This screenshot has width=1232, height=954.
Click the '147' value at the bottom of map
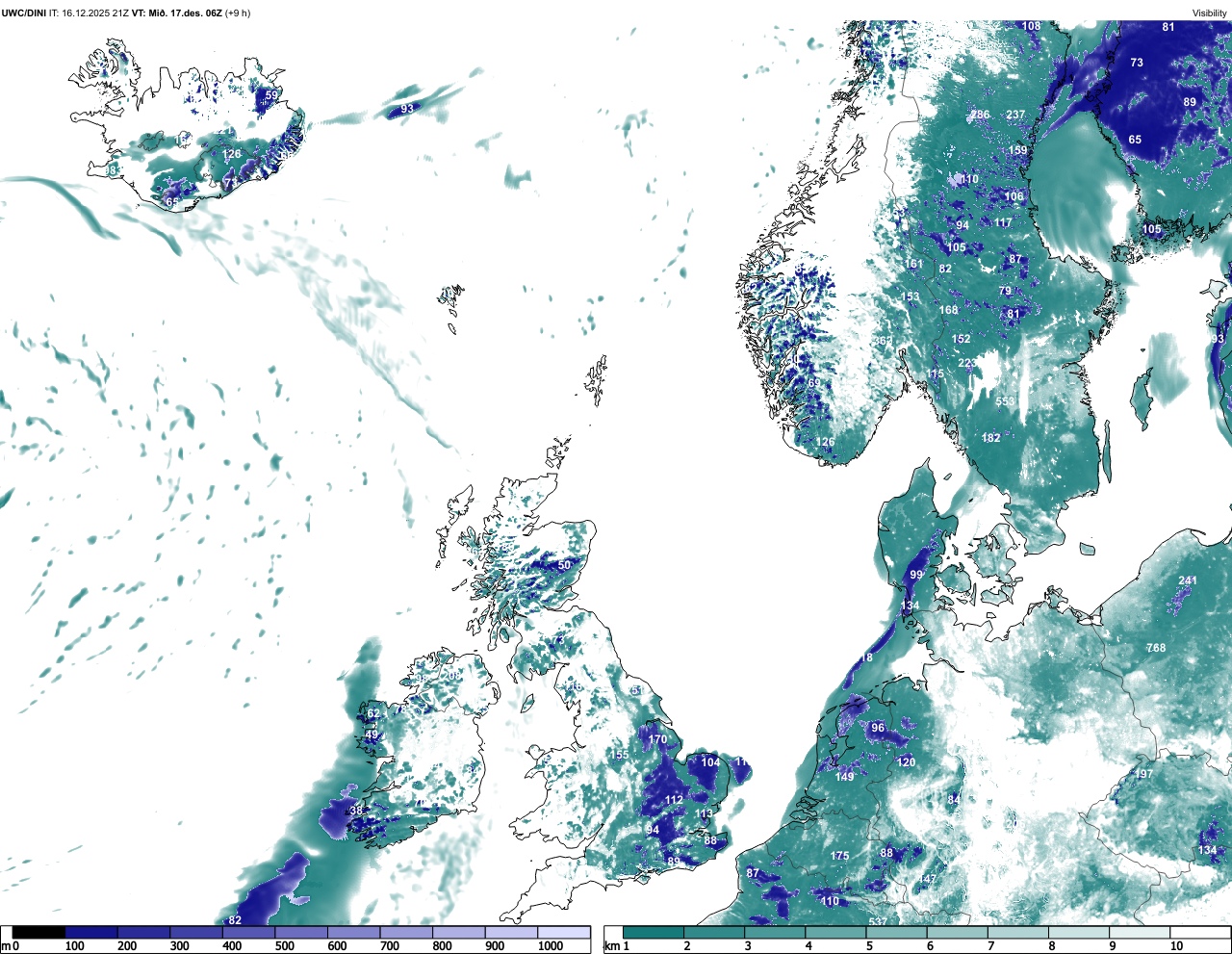927,880
